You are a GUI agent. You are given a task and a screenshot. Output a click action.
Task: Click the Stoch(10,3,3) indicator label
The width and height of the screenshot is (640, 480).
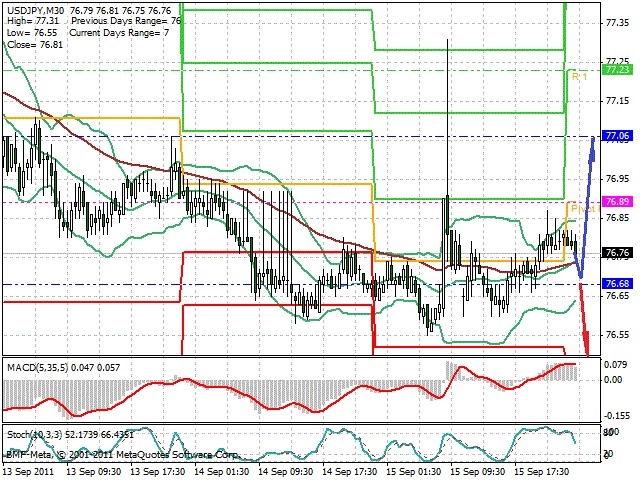(x=34, y=435)
